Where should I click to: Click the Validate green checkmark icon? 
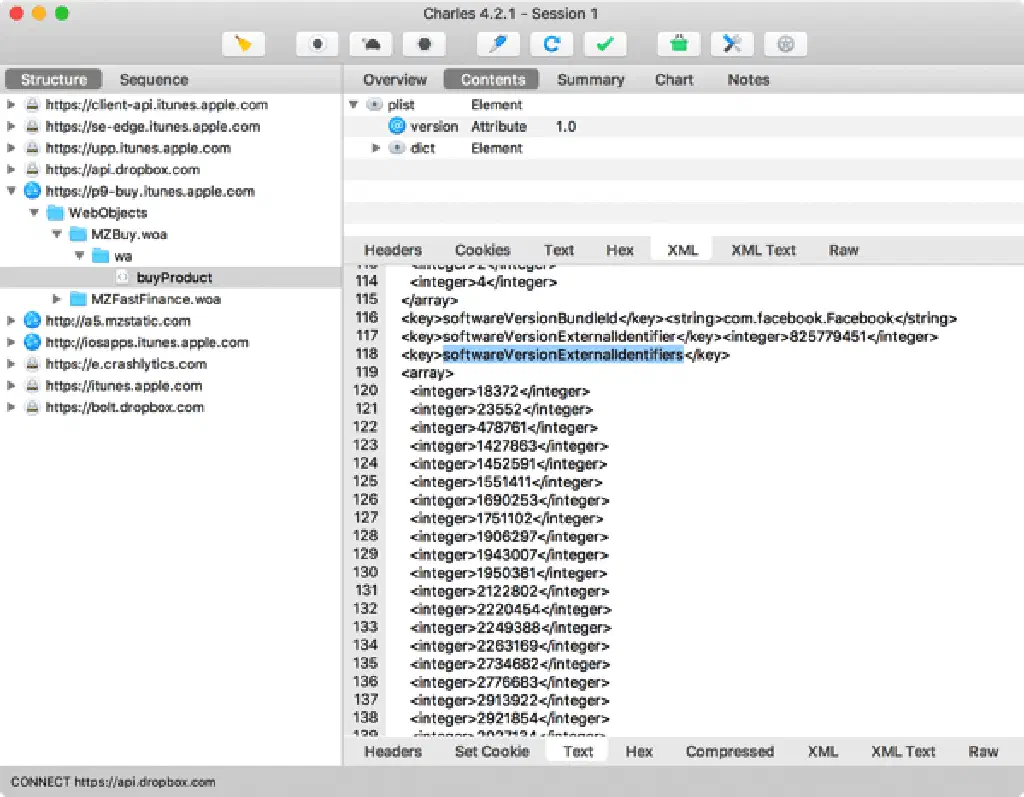coord(605,44)
